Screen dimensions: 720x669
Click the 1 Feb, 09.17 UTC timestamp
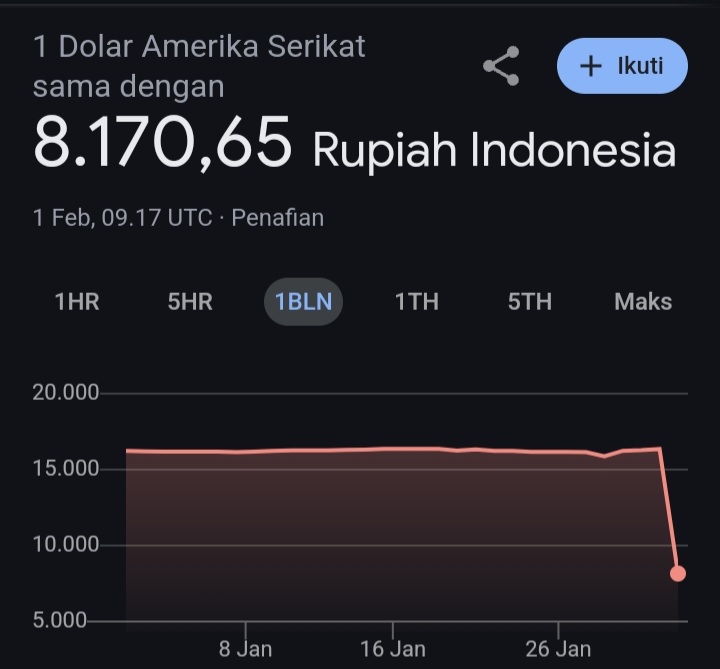pos(122,217)
